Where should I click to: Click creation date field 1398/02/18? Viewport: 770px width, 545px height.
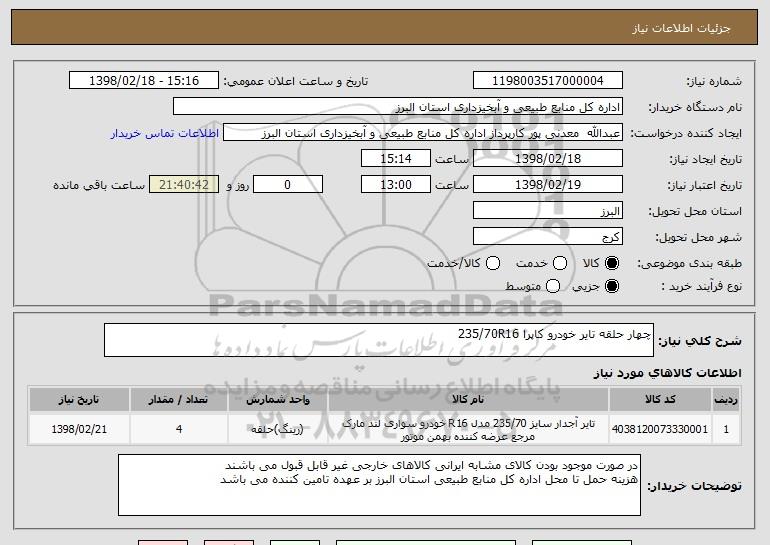pyautogui.click(x=548, y=159)
